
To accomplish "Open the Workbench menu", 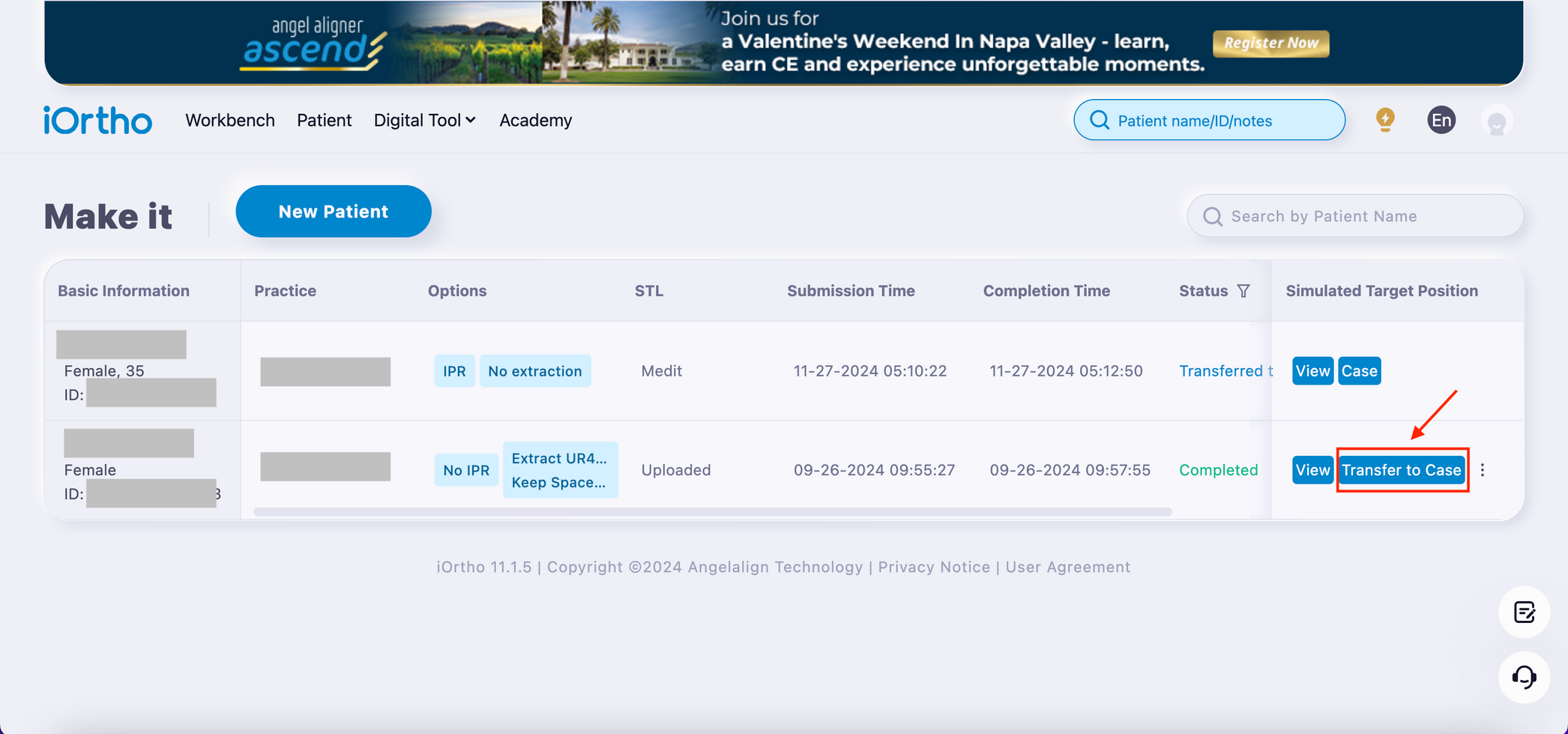I will pos(230,120).
